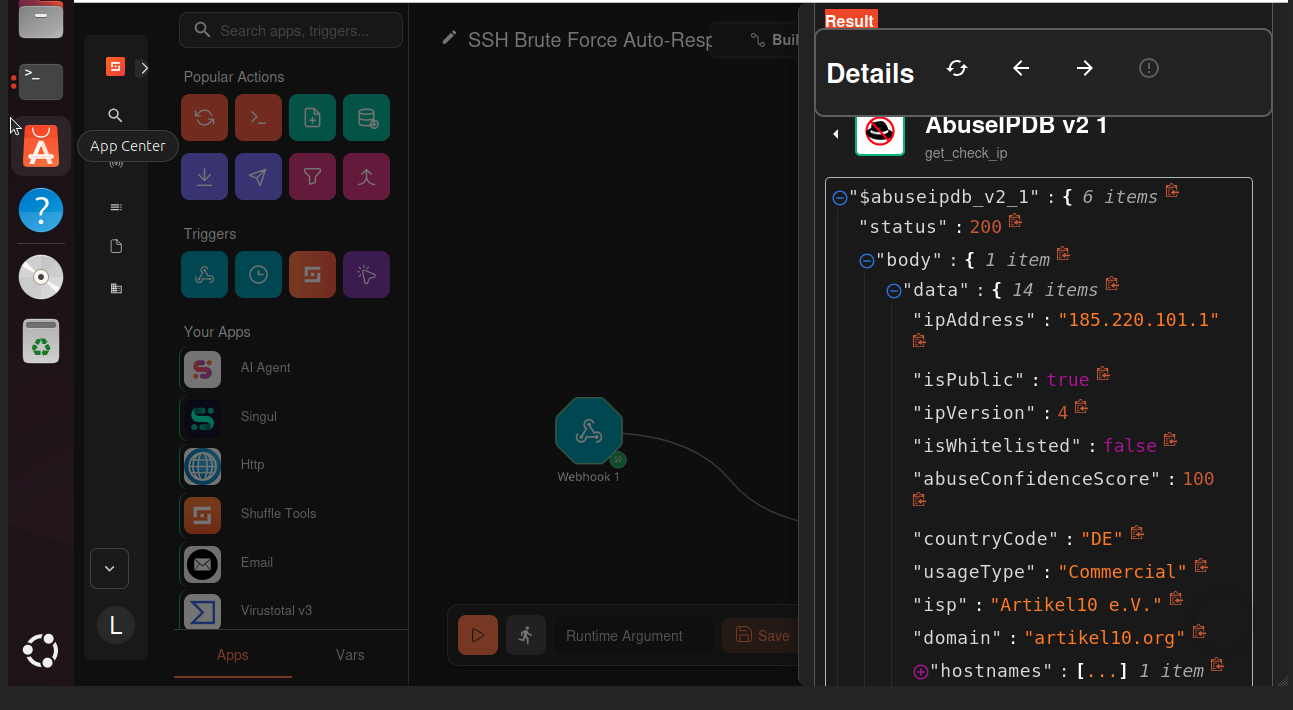Select the AI Agent app
1293x710 pixels.
pyautogui.click(x=292, y=369)
